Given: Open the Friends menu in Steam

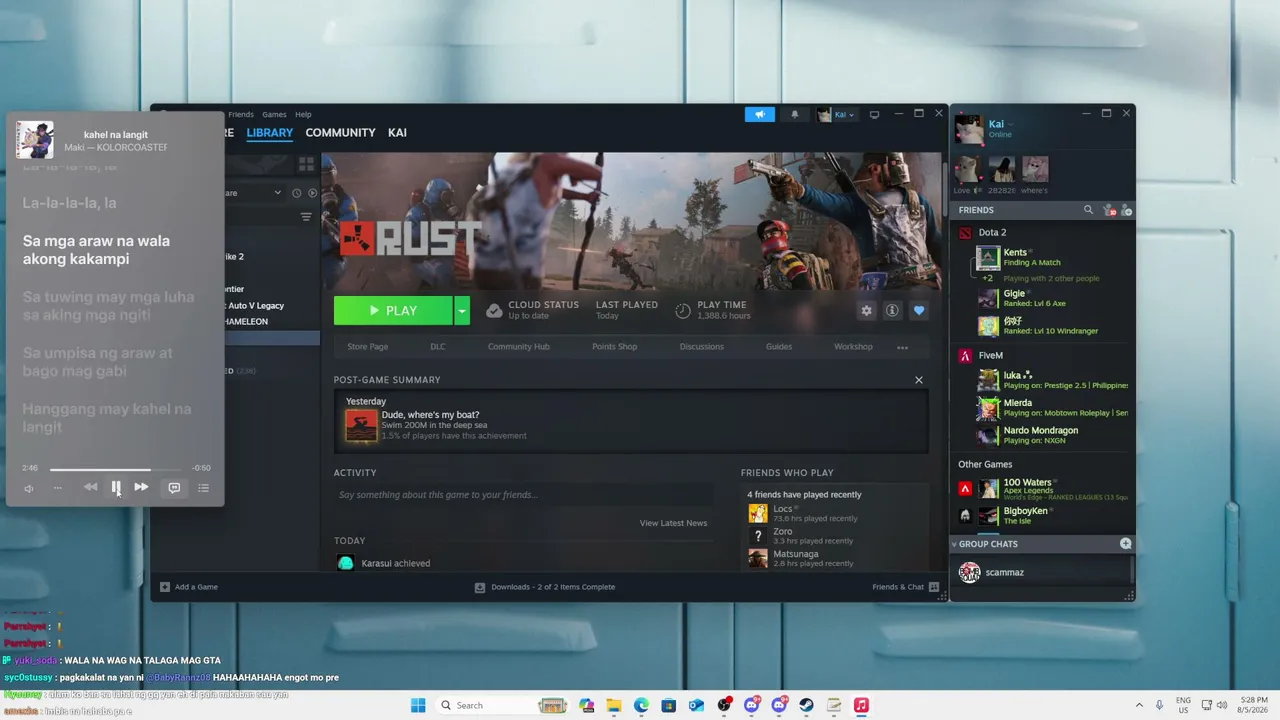Looking at the screenshot, I should click(x=241, y=114).
